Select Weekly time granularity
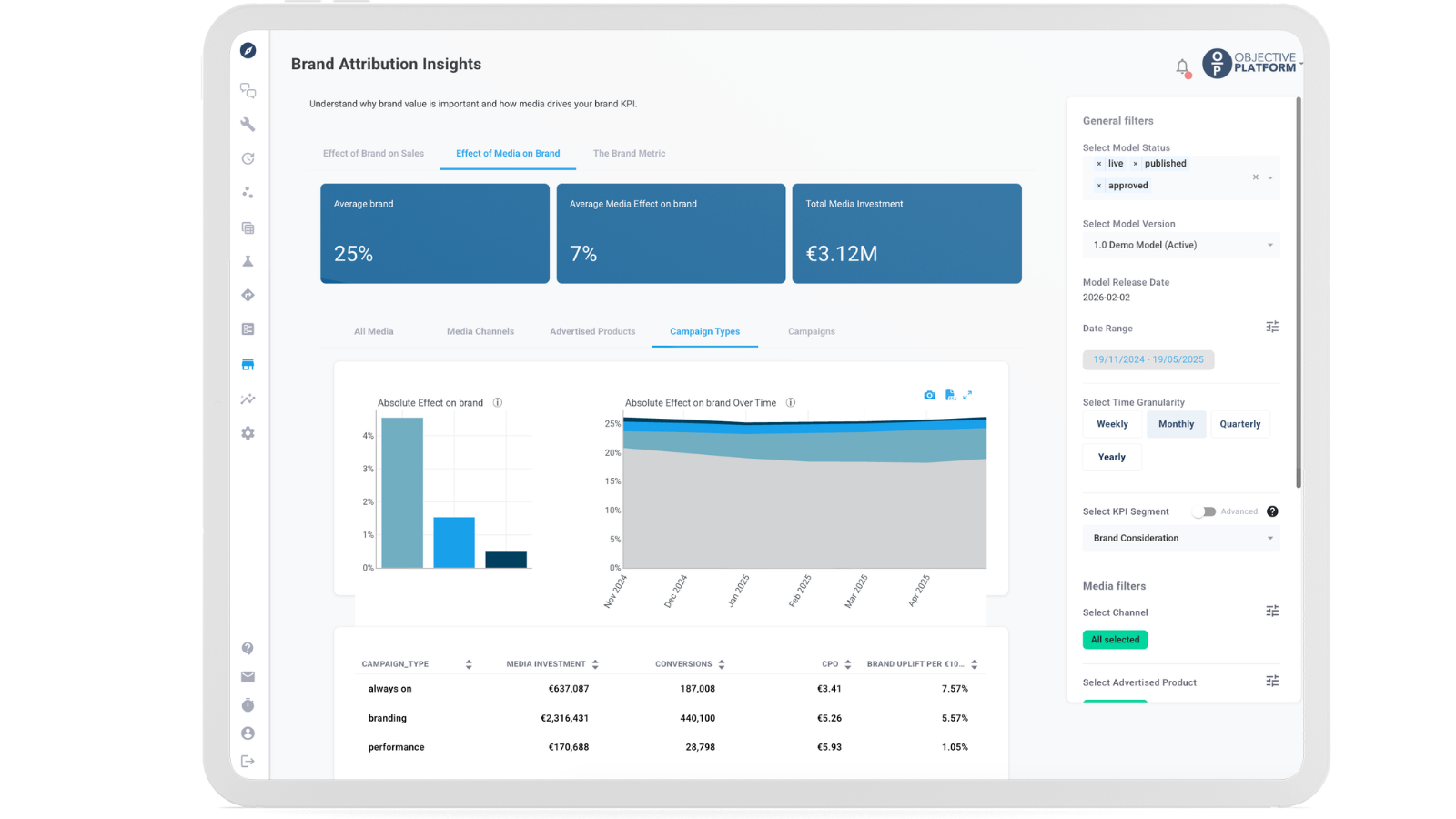Screen dimensions: 1456x819 click(x=1112, y=424)
